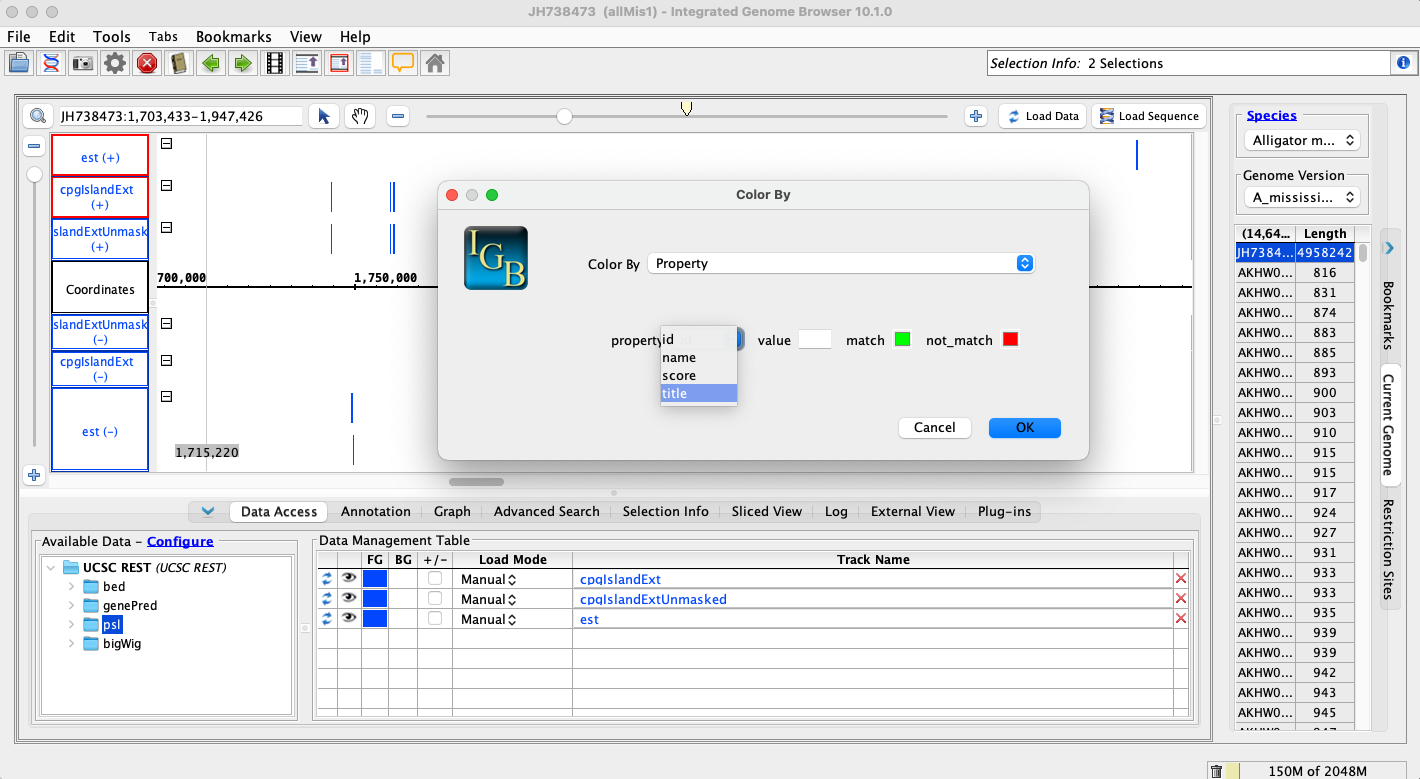
Task: Toggle visibility eye for est track
Action: click(349, 618)
